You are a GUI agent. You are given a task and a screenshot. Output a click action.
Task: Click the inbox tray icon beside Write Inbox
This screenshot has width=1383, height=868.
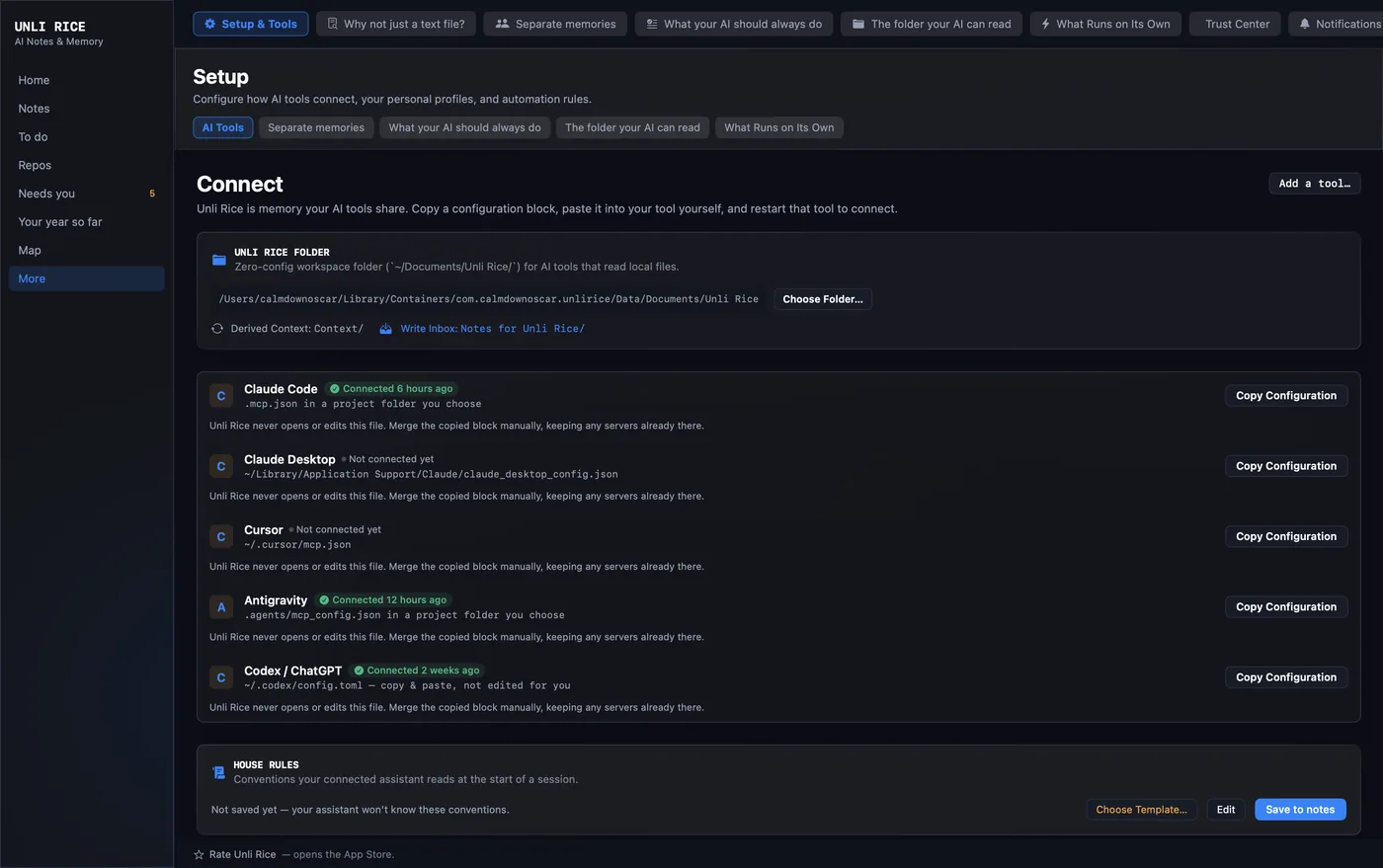pyautogui.click(x=386, y=329)
